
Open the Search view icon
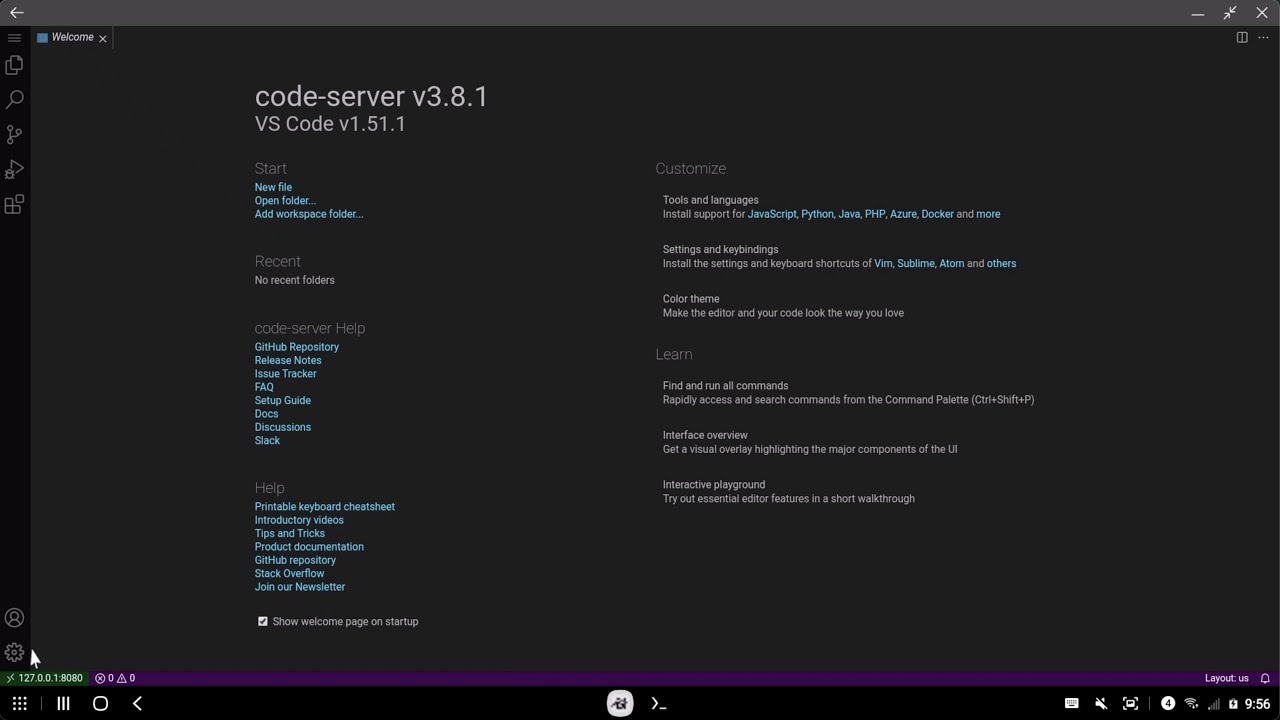click(x=14, y=100)
